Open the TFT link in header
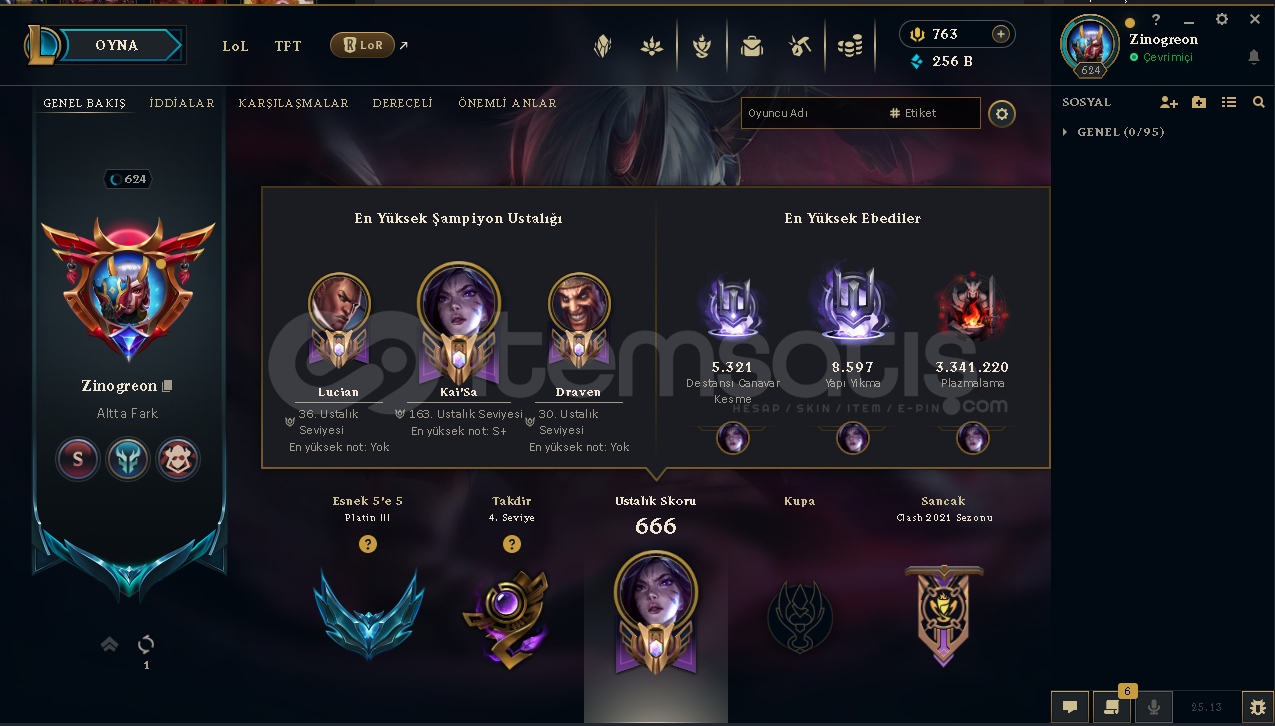 click(288, 46)
